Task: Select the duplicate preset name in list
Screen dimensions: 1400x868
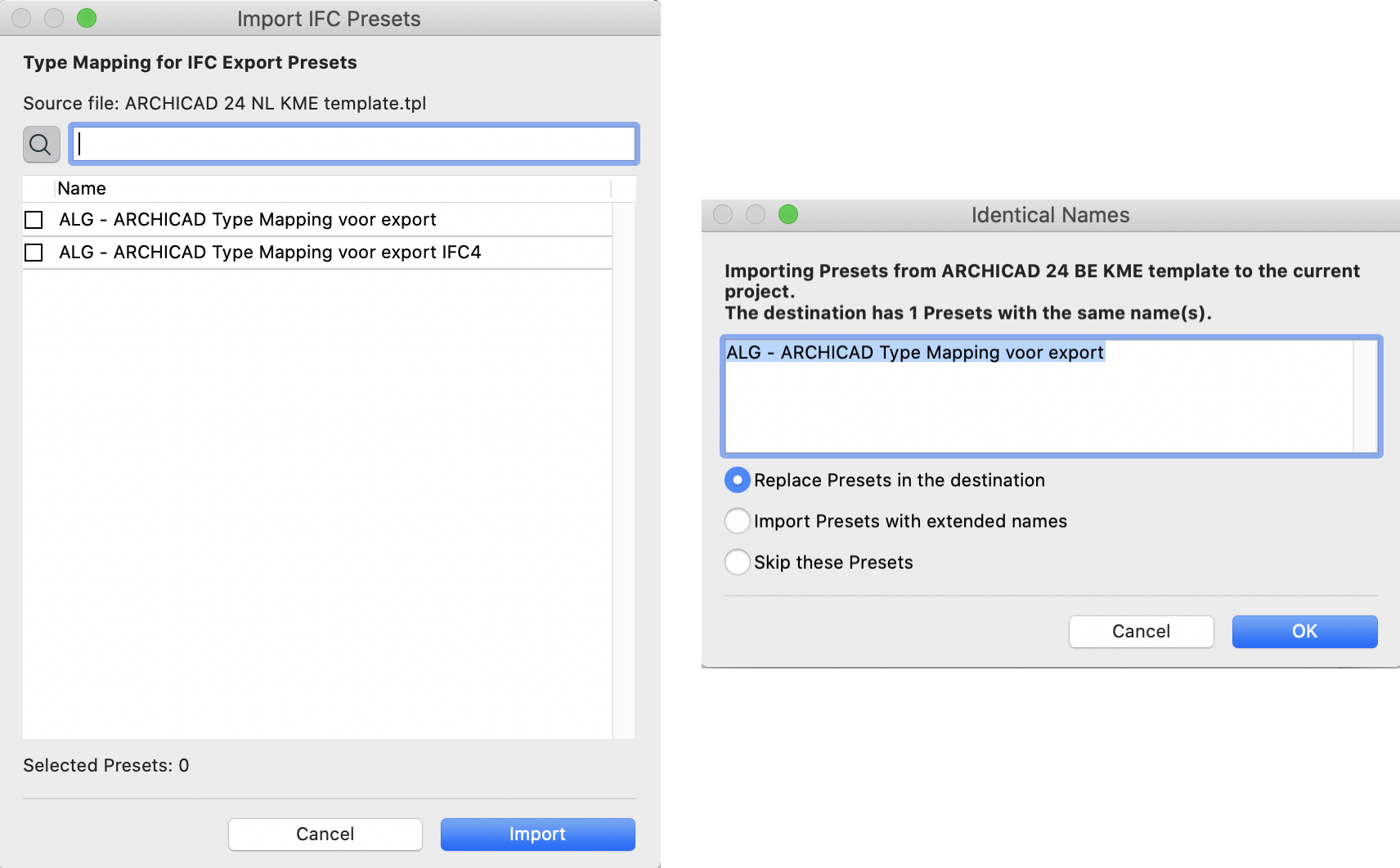Action: pos(915,352)
